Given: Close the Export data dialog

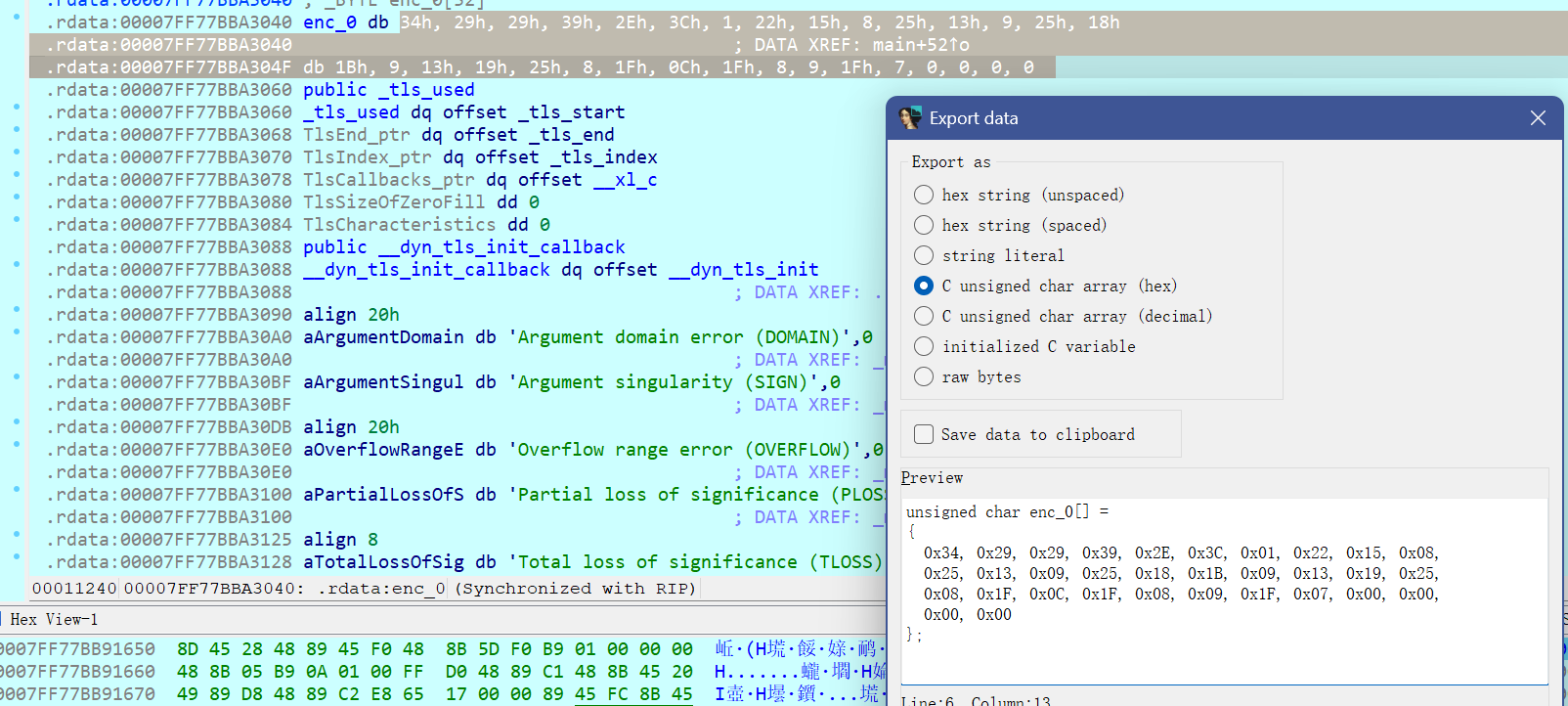Looking at the screenshot, I should point(1537,118).
